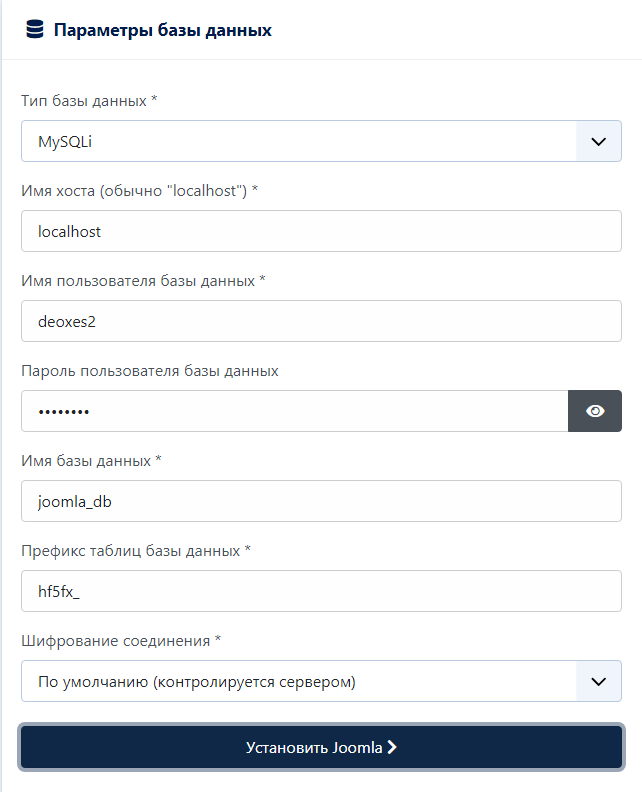
Task: Click the arrow icon on Установить Joomla
Action: pos(392,747)
